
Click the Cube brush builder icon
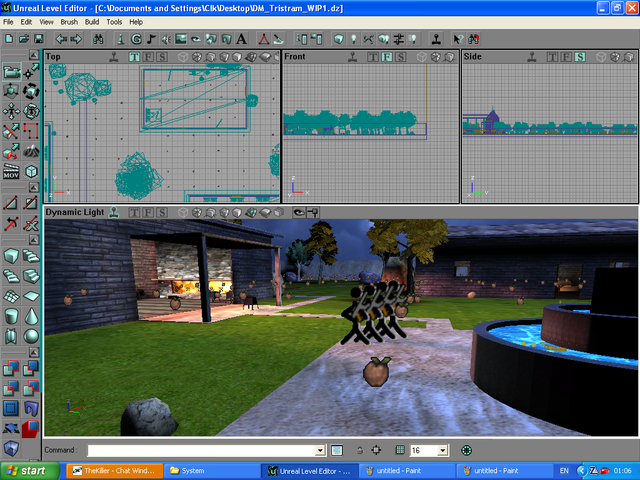(11, 254)
